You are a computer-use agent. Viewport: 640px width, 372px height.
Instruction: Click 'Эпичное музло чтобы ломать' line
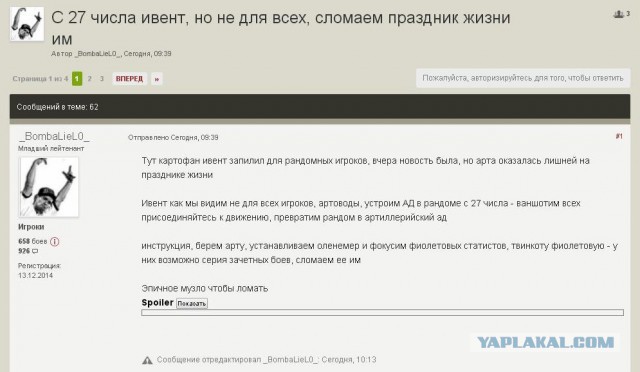tap(204, 288)
